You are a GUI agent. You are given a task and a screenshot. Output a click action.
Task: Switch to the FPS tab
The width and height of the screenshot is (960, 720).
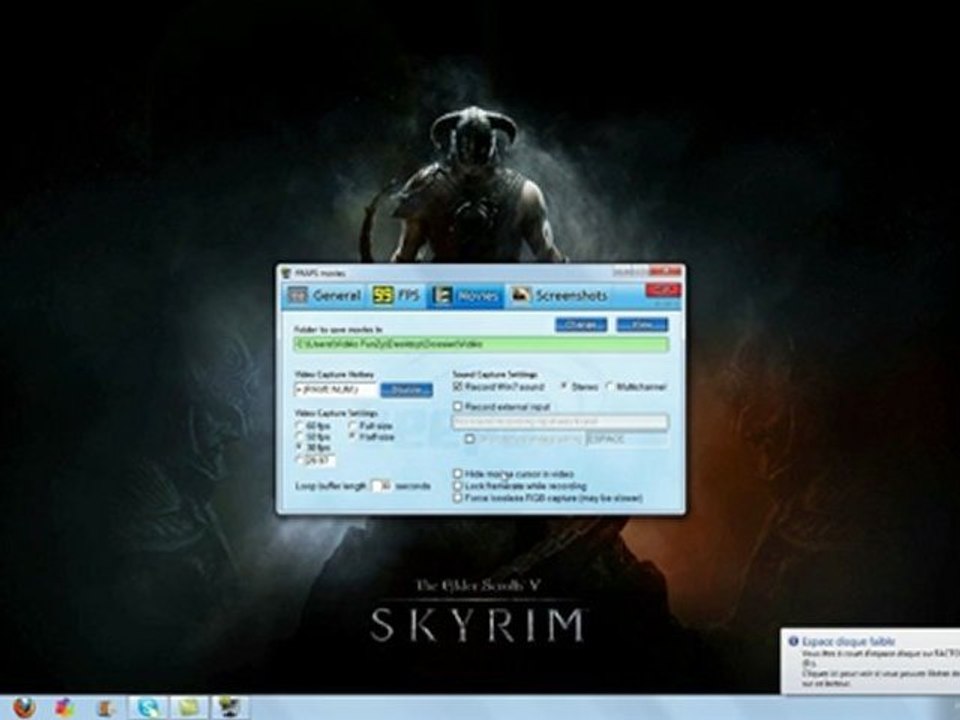(397, 296)
